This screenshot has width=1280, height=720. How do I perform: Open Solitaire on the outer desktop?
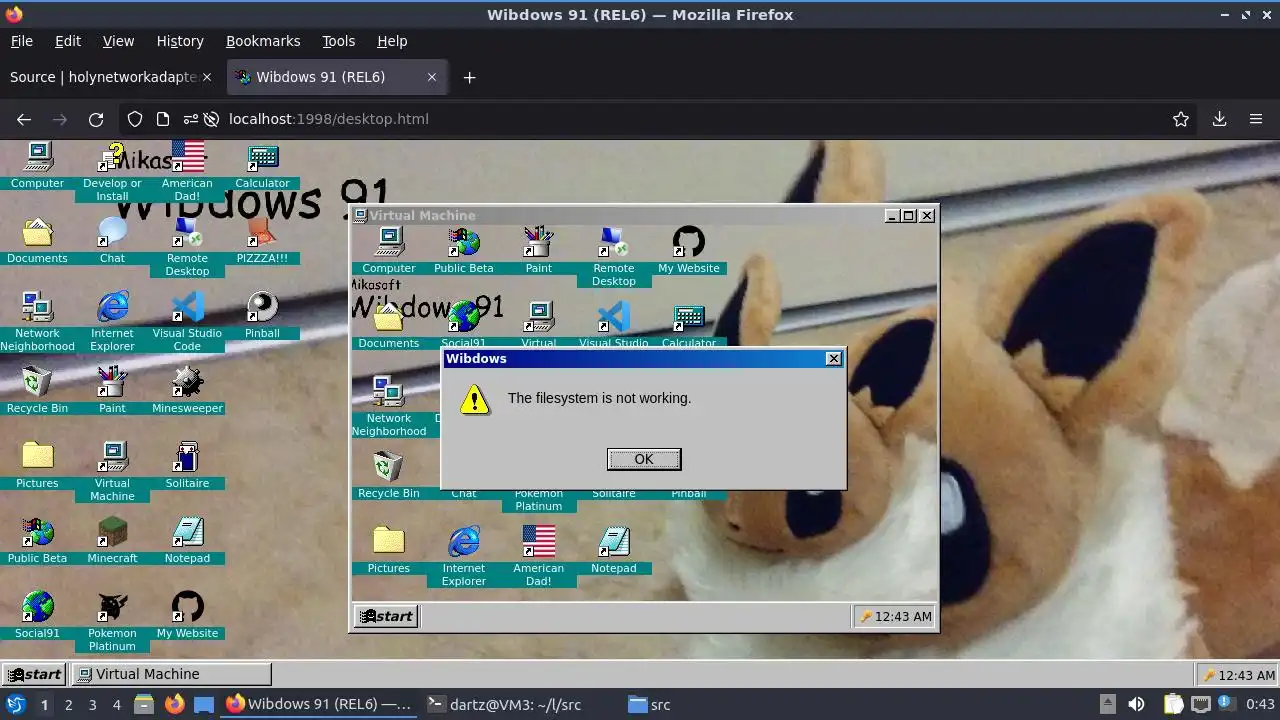click(x=187, y=465)
